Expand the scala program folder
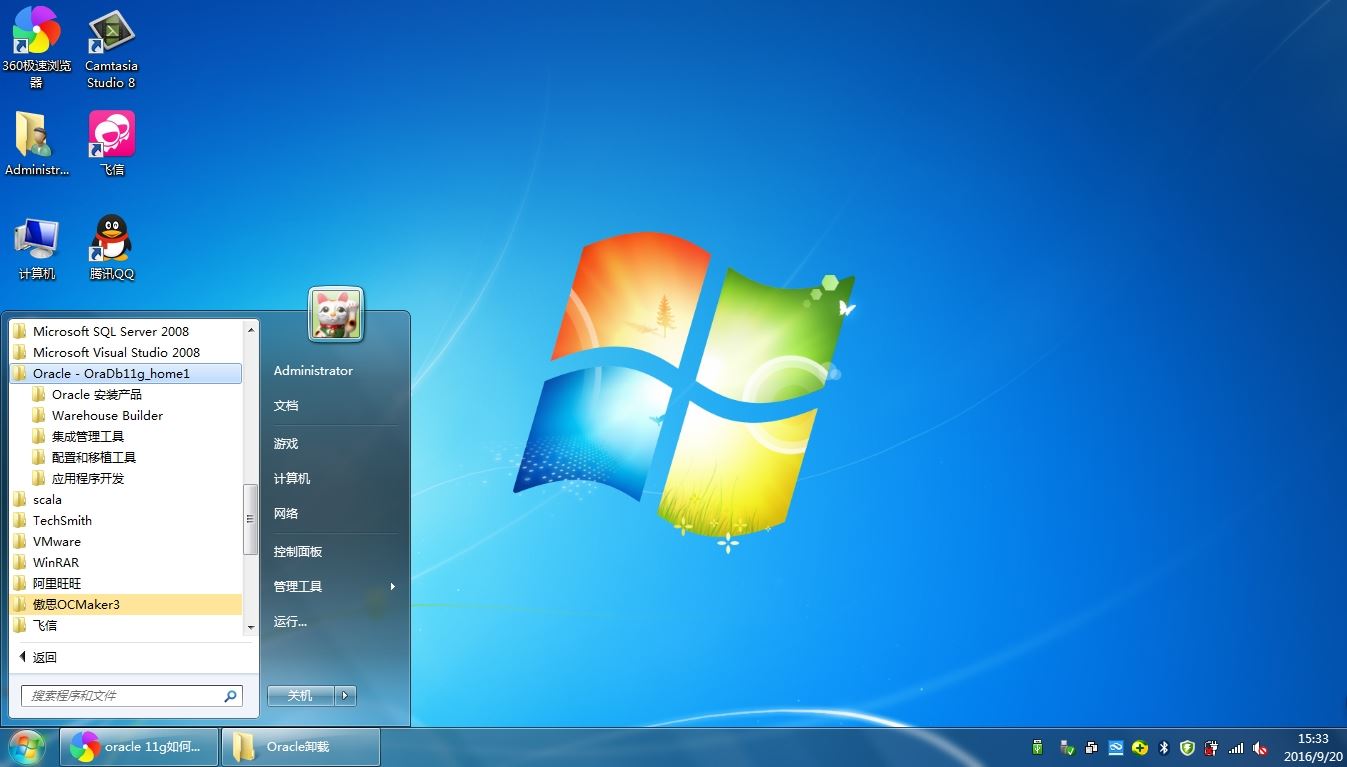This screenshot has height=767, width=1347. [x=125, y=499]
